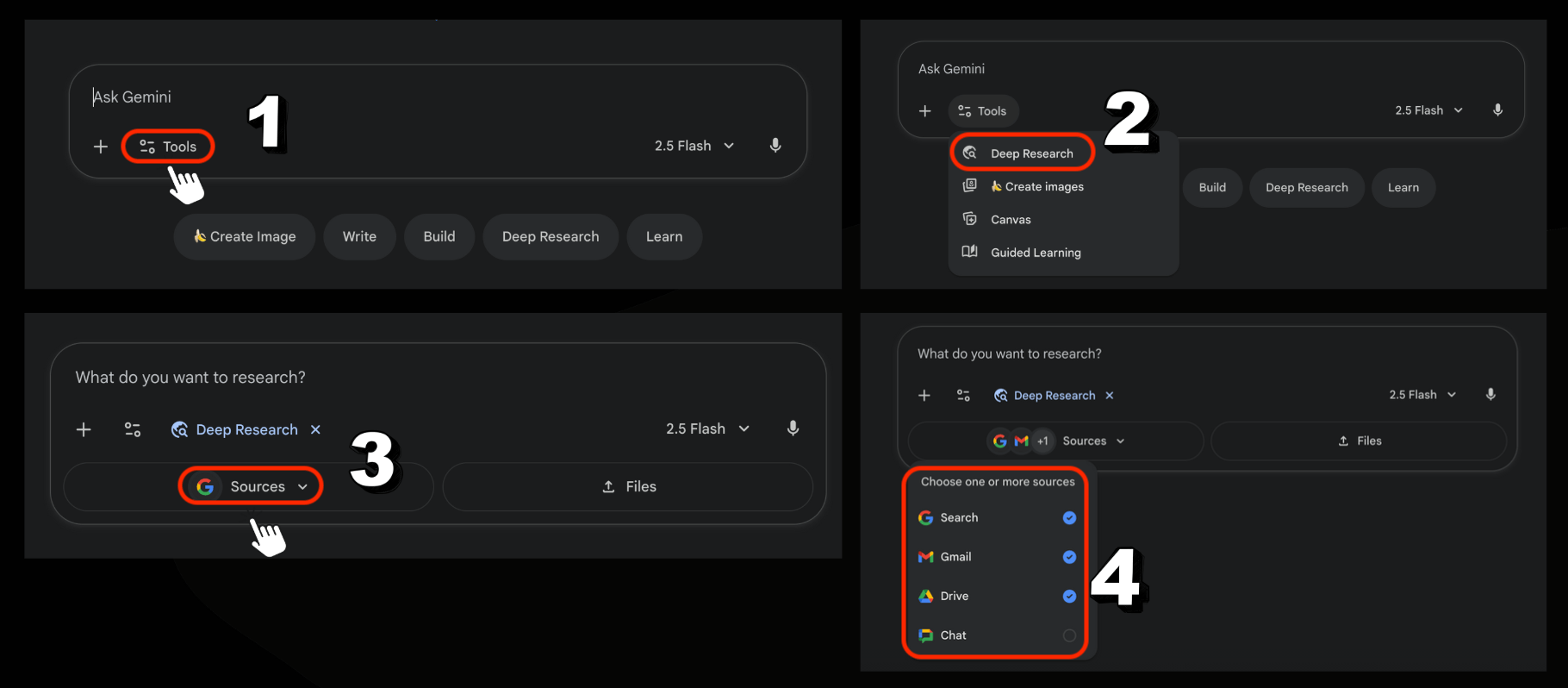Open the 2.5 Flash model selector in step 1
The height and width of the screenshot is (688, 1568).
point(694,146)
